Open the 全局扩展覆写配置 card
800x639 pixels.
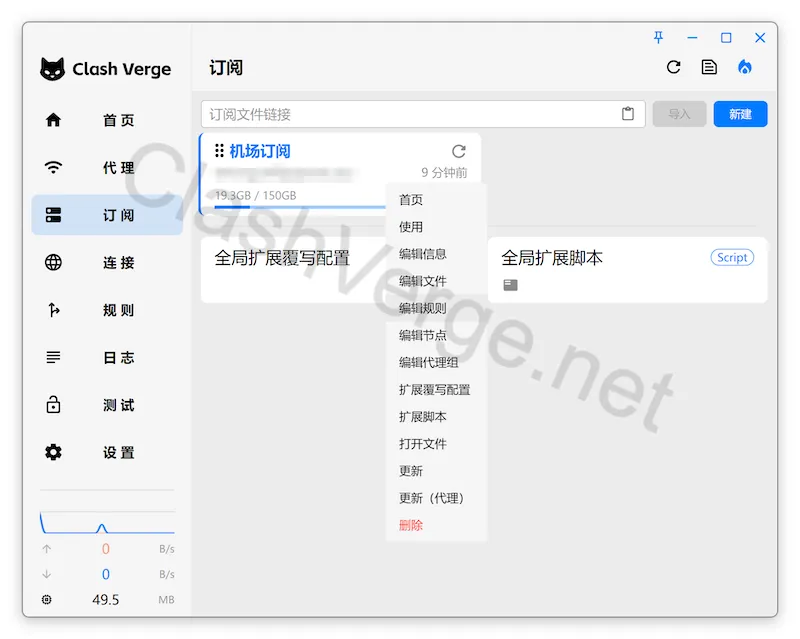tap(293, 269)
